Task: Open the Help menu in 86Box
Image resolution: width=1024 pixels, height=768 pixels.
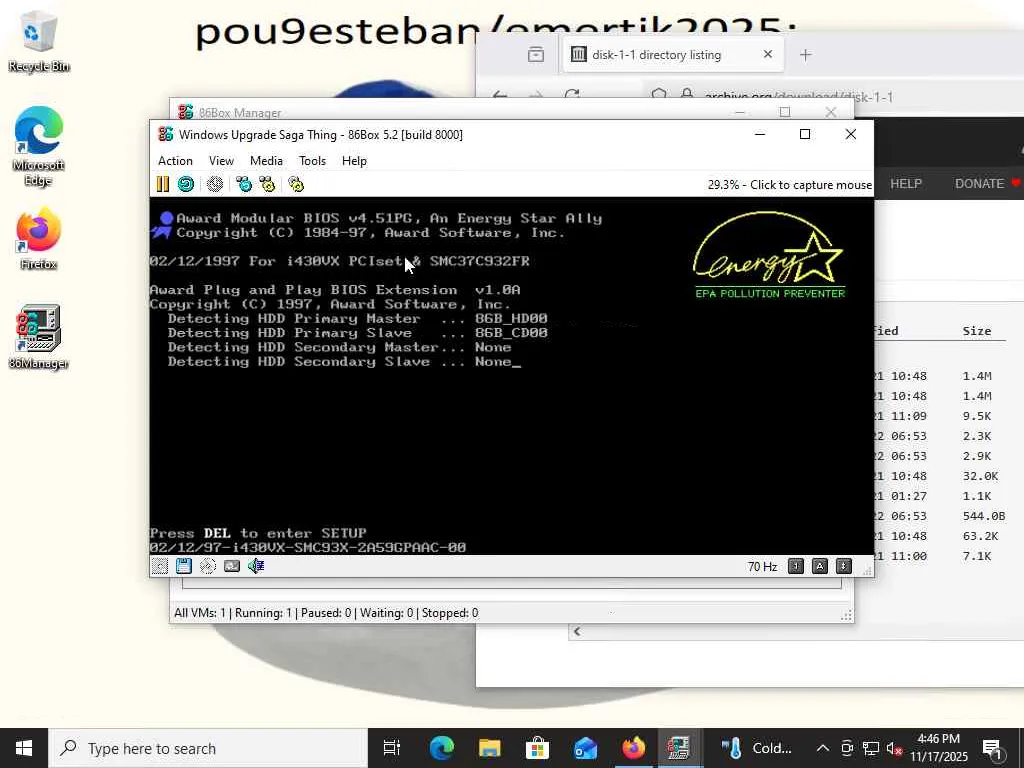Action: click(354, 161)
